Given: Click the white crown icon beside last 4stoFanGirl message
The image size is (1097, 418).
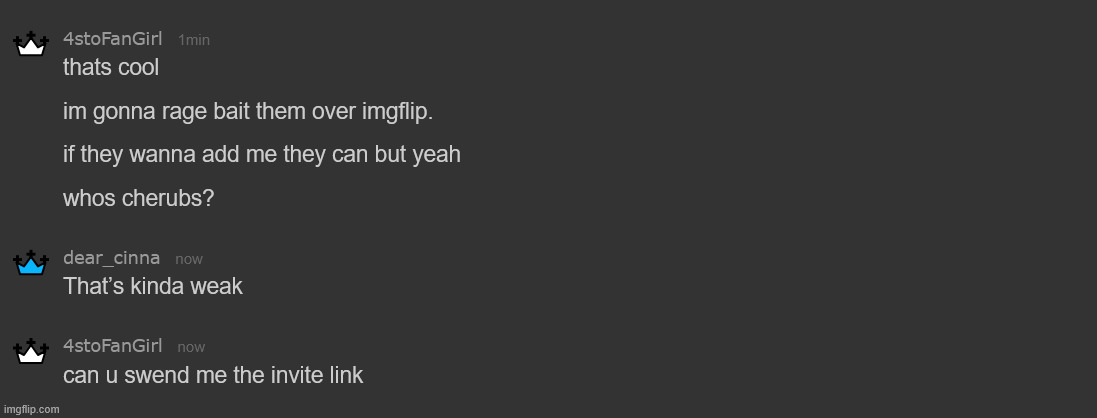Looking at the screenshot, I should click(x=31, y=351).
